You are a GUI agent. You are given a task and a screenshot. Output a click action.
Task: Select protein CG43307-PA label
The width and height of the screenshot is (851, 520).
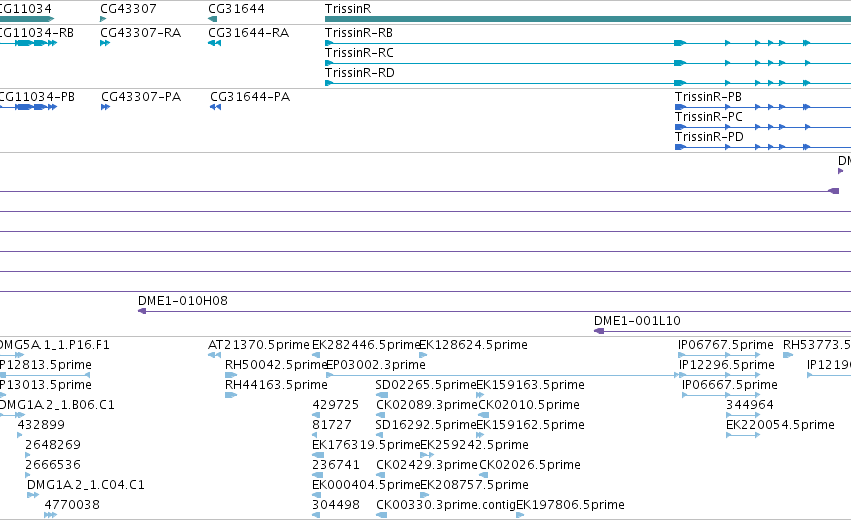pos(141,97)
